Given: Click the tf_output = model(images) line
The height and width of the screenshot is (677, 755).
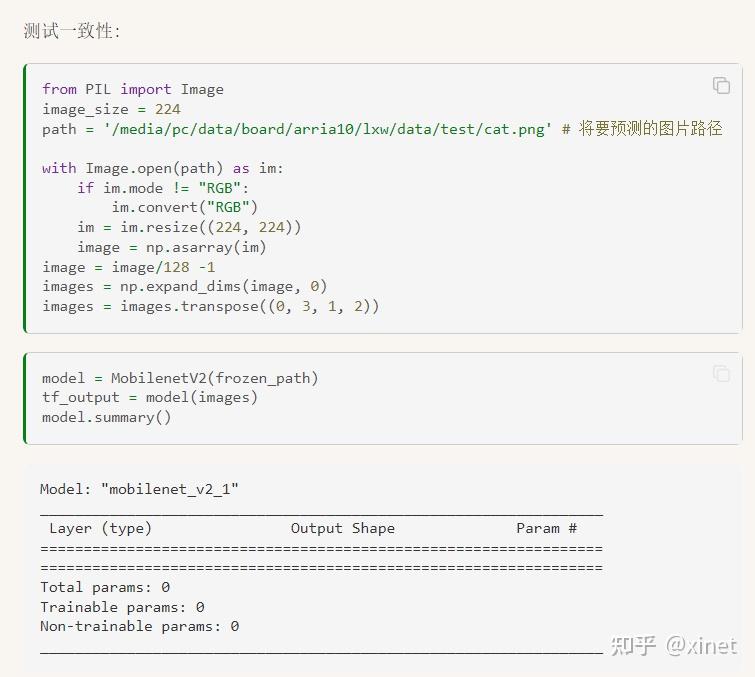Looking at the screenshot, I should (x=150, y=397).
